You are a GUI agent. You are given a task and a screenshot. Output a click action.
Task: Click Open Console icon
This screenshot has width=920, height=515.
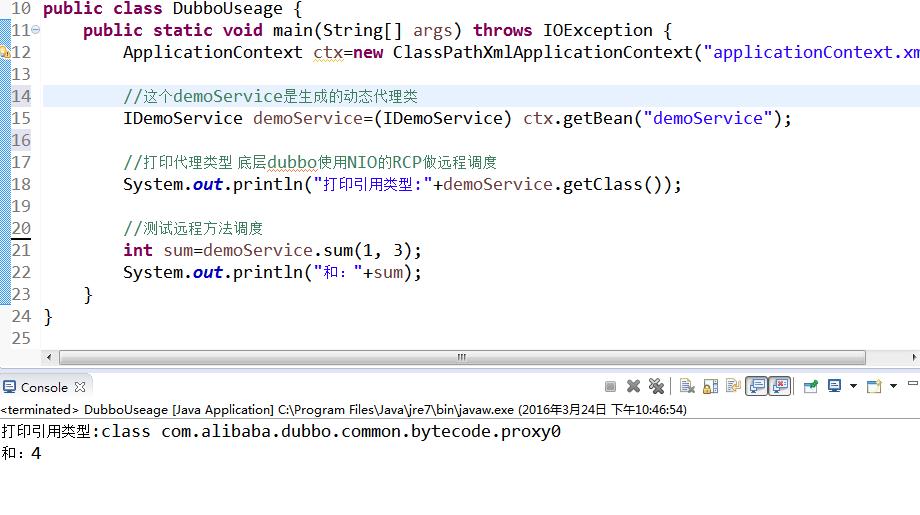(x=874, y=386)
